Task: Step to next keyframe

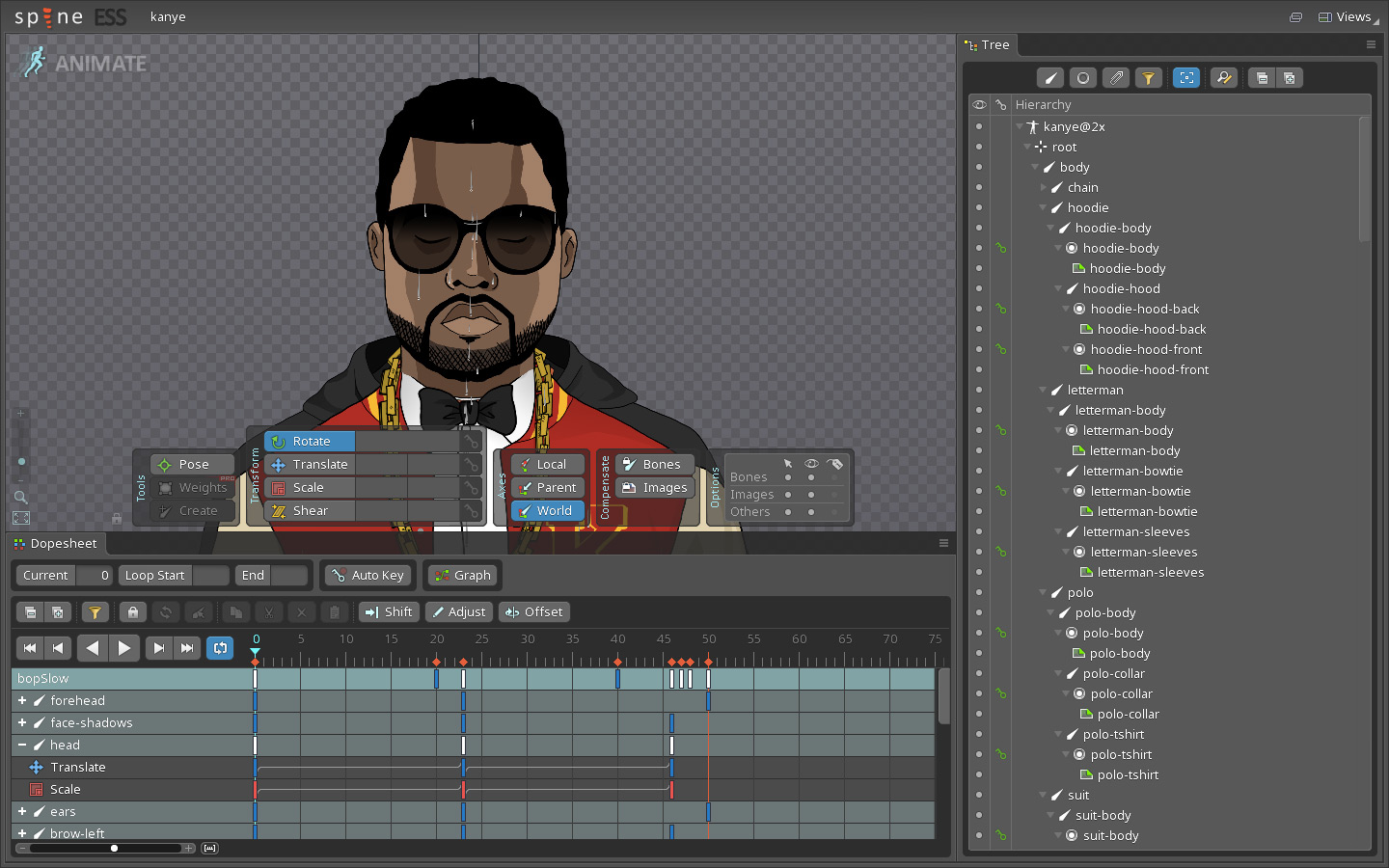Action: (159, 648)
